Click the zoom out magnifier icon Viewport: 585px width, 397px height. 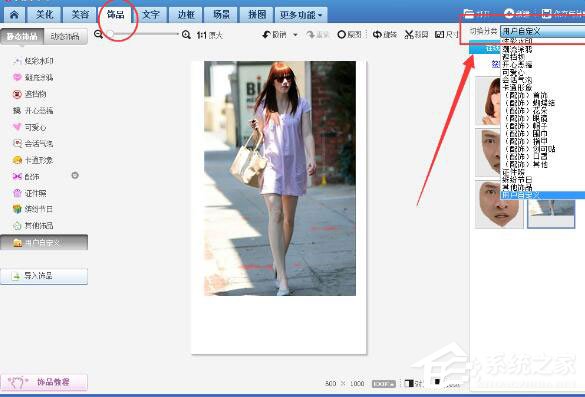tap(98, 34)
